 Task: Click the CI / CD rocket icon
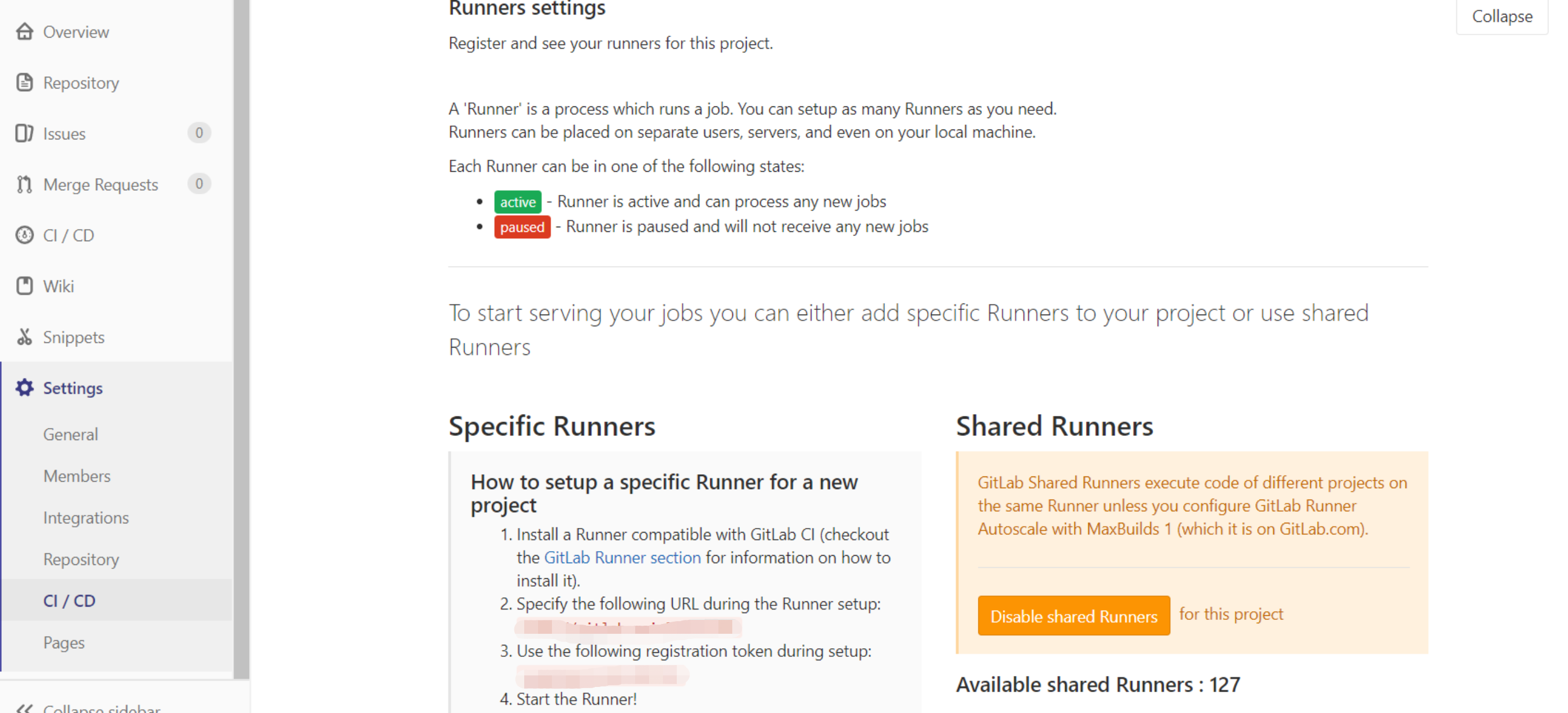pos(24,235)
